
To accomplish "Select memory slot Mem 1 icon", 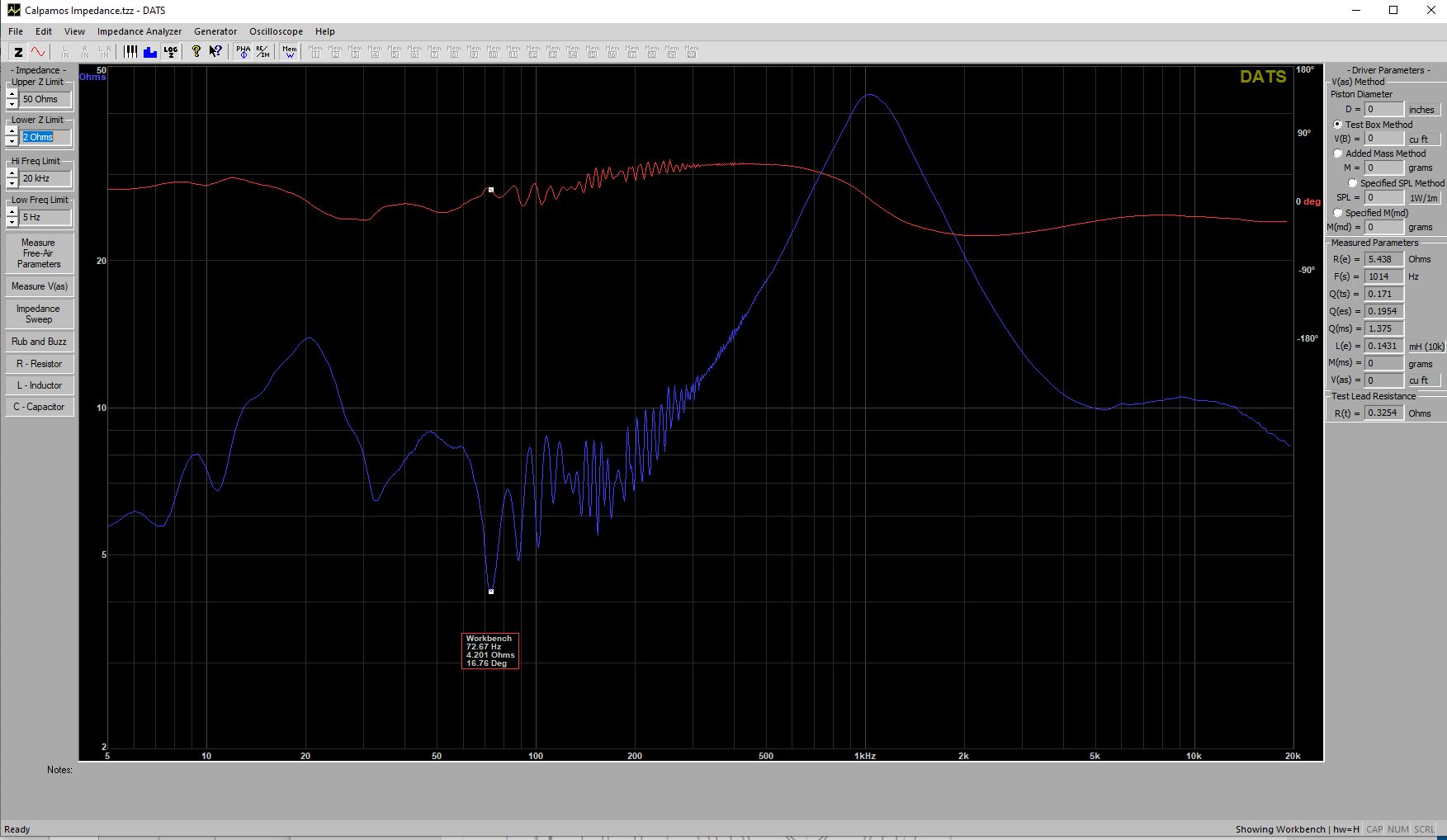I will coord(315,51).
